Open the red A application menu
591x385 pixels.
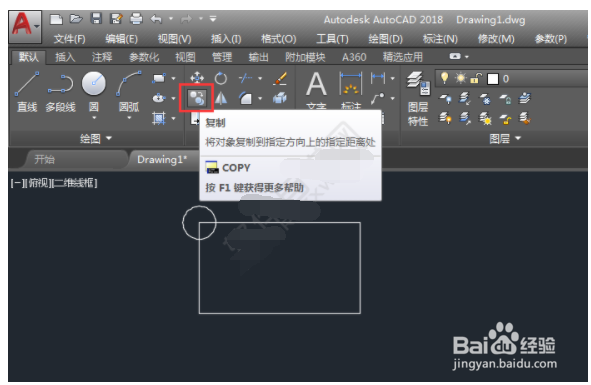point(25,26)
